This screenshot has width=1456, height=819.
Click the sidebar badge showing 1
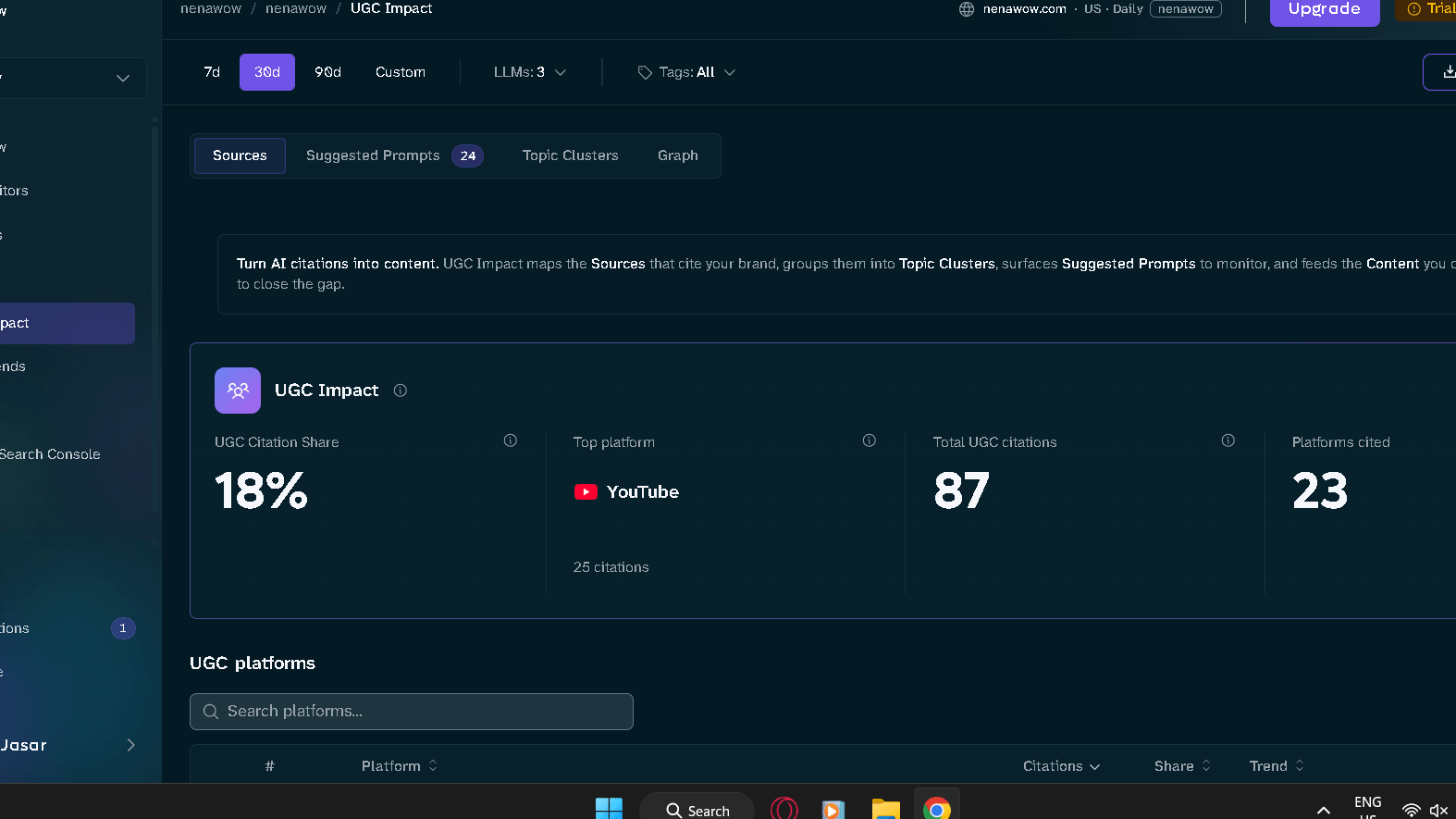[123, 628]
